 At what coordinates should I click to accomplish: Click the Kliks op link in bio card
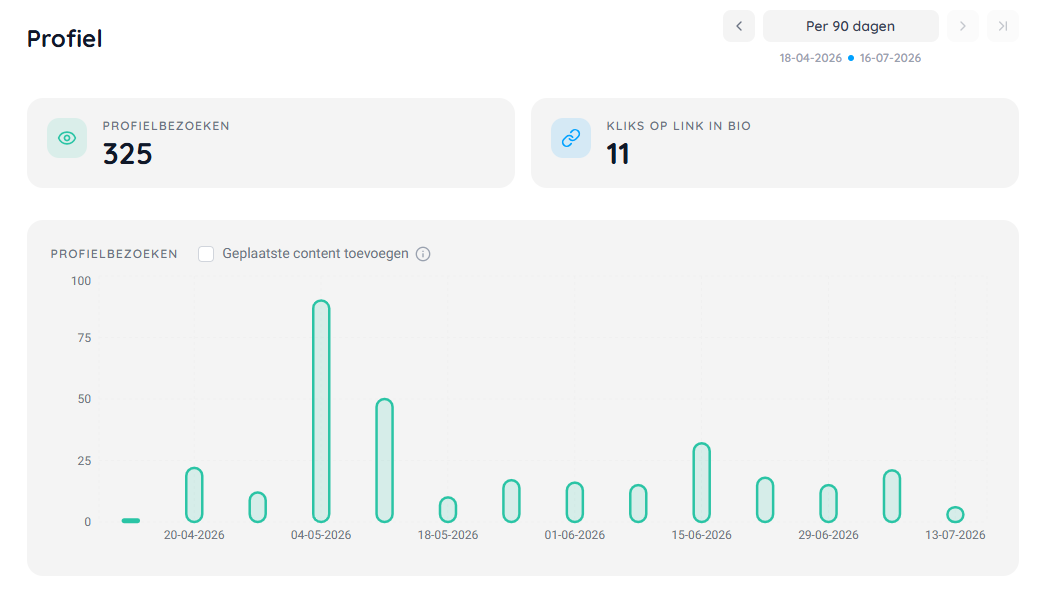click(775, 143)
